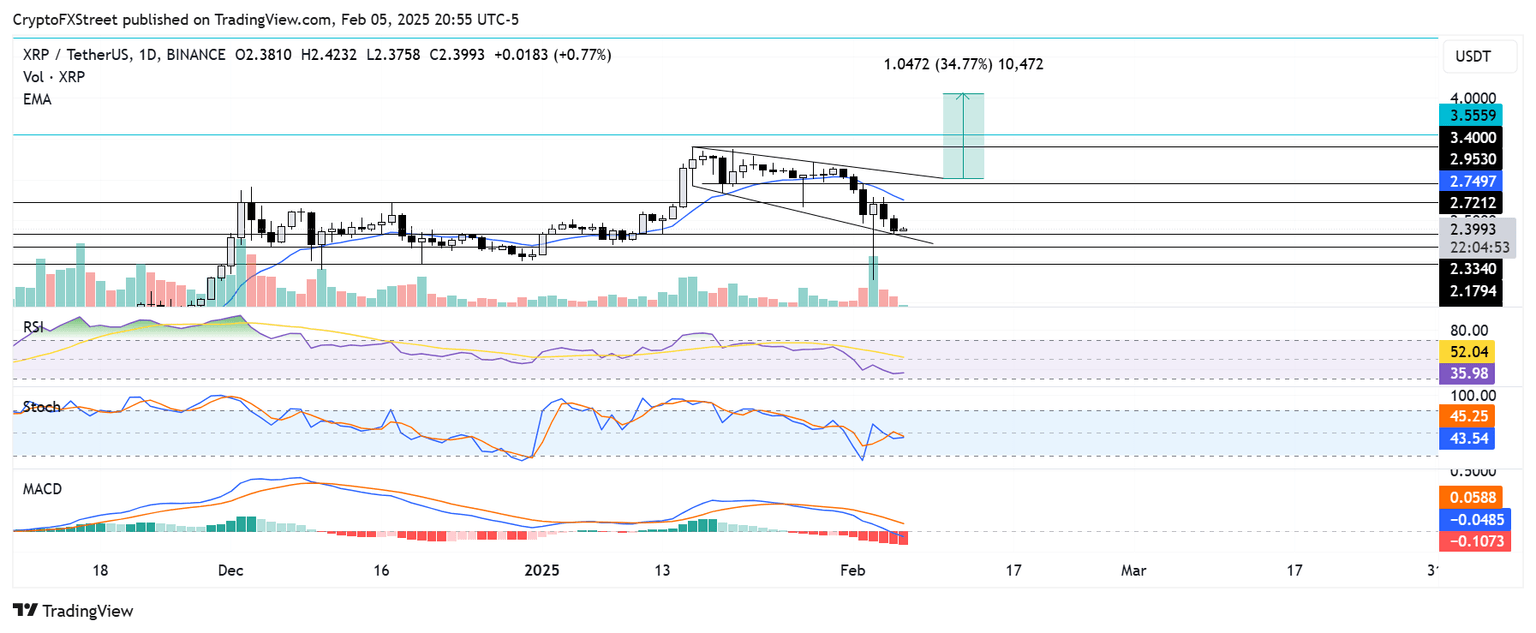Click the 22:04:53 candle countdown timer

click(x=1478, y=247)
